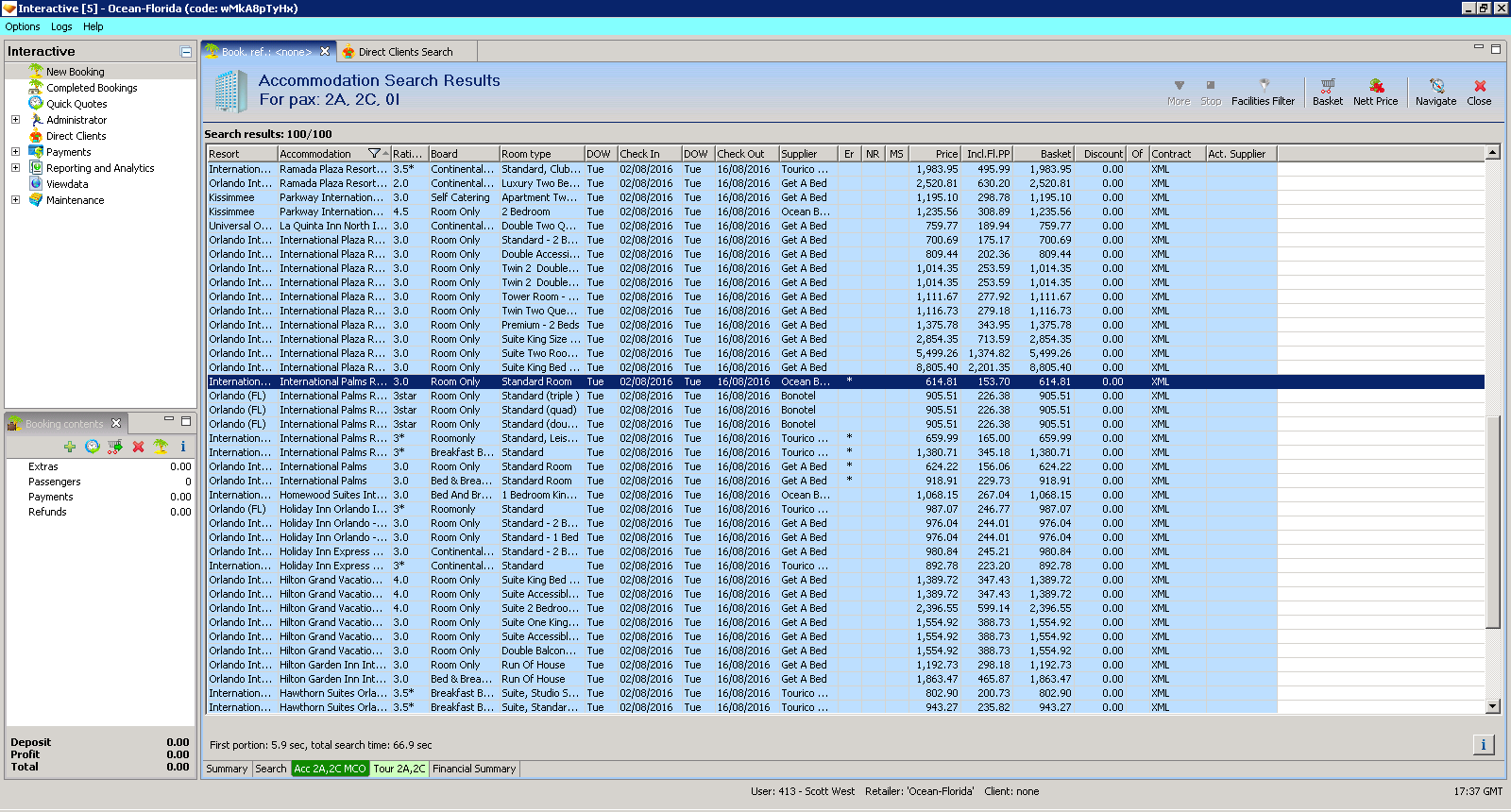Click the red X delete icon in Booking contents
This screenshot has width=1511, height=812.
[x=138, y=447]
